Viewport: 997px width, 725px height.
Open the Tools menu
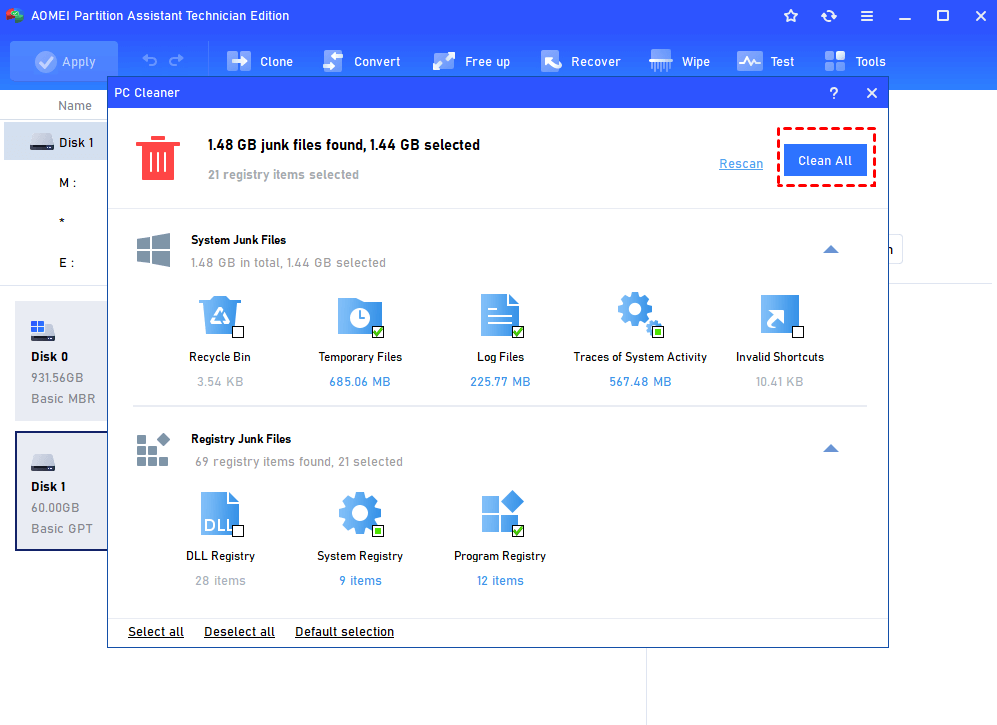(855, 62)
